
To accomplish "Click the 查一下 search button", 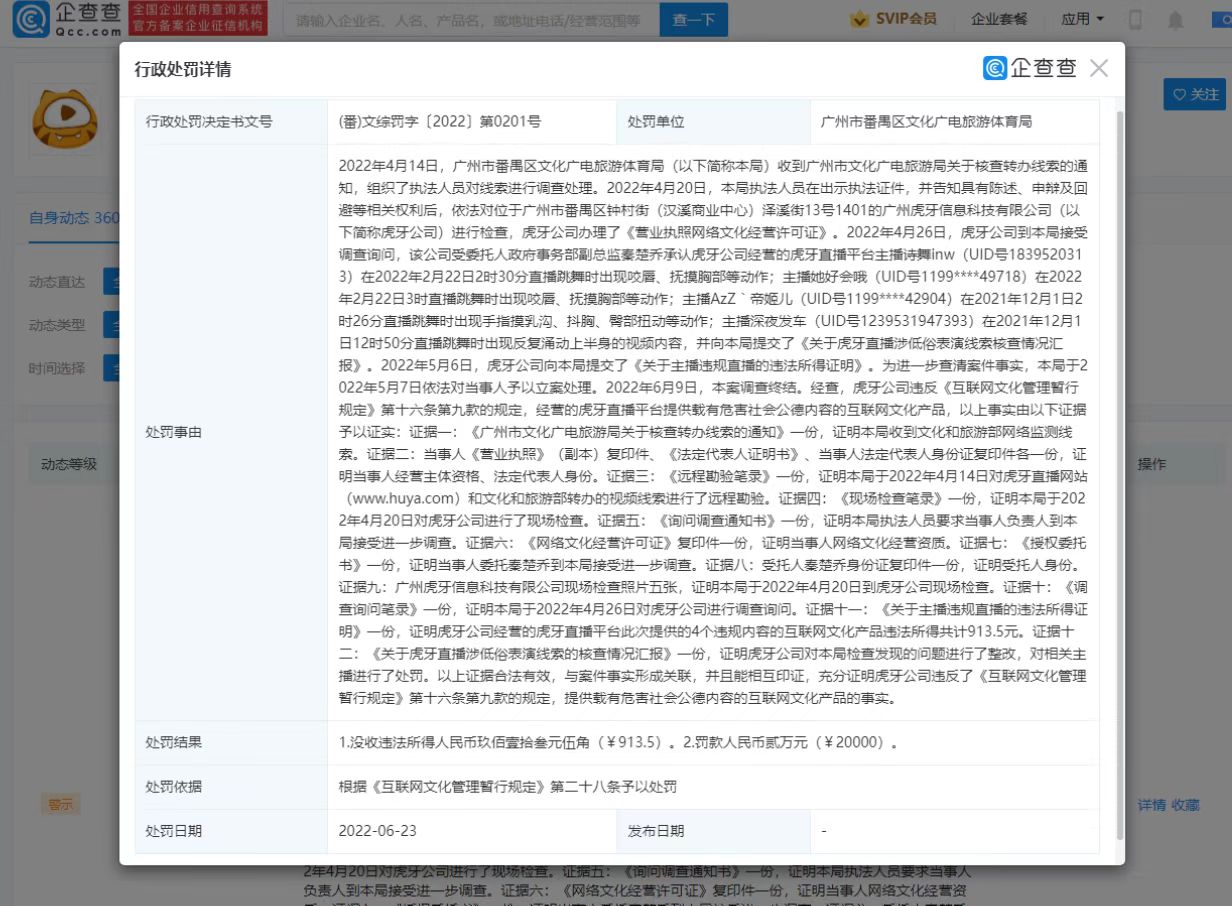I will pyautogui.click(x=694, y=19).
